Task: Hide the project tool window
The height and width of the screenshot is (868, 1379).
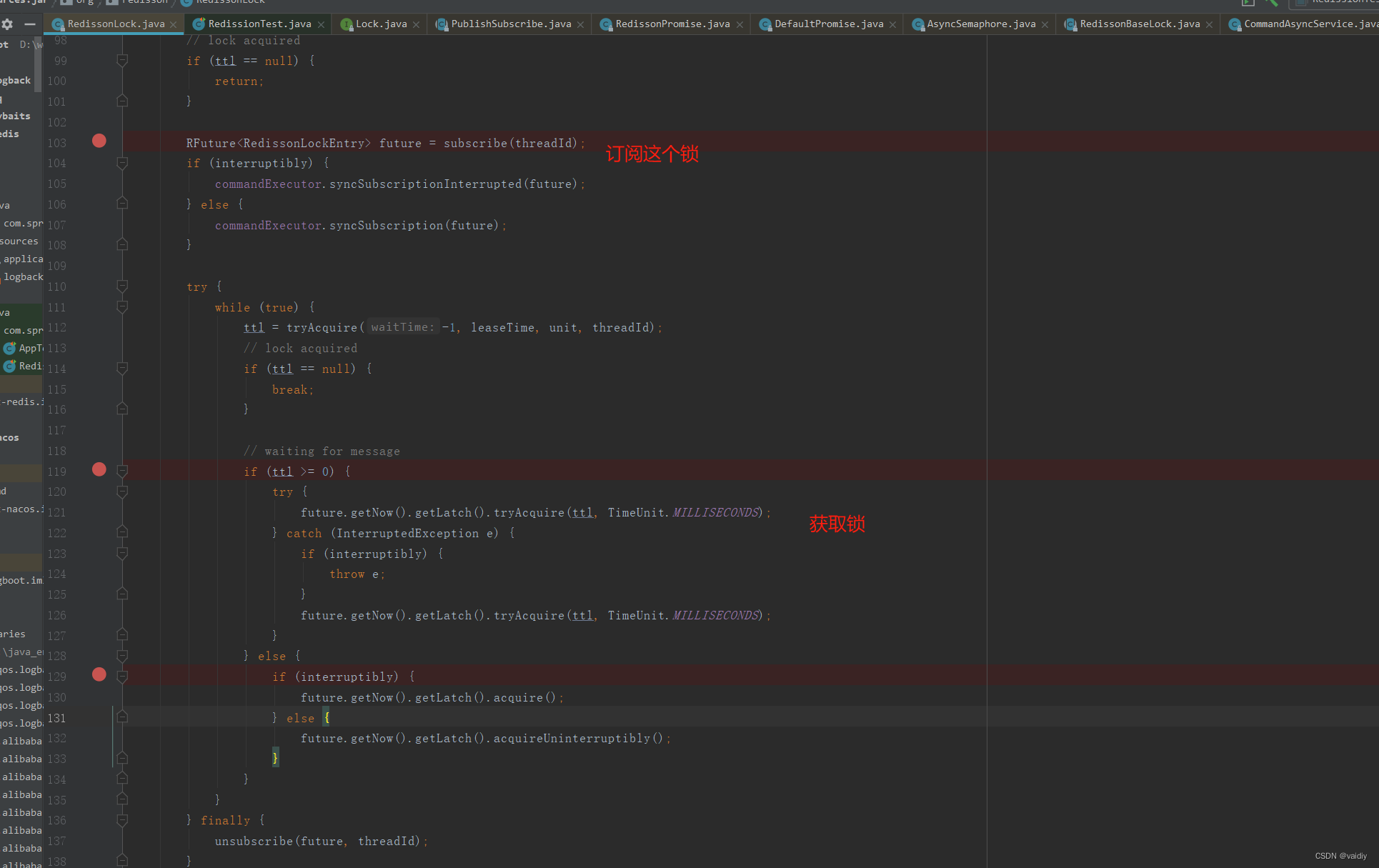Action: 29,24
